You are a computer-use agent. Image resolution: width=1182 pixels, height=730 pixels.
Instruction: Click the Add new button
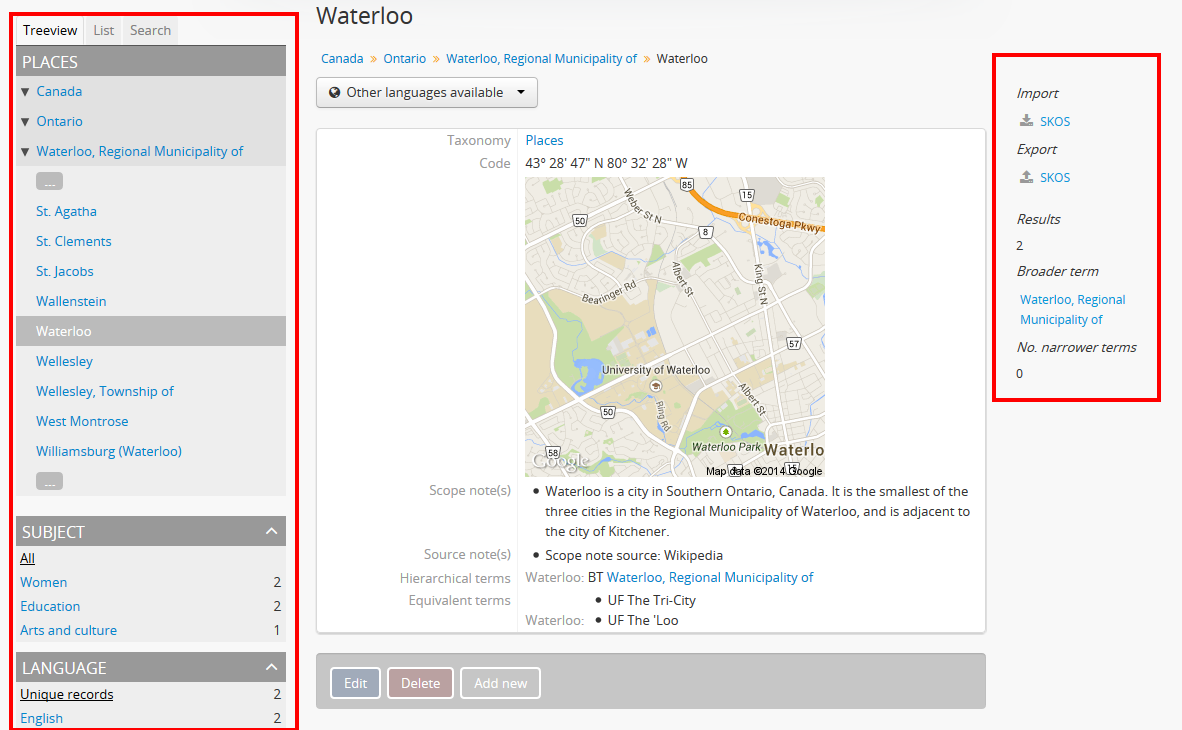pyautogui.click(x=500, y=683)
